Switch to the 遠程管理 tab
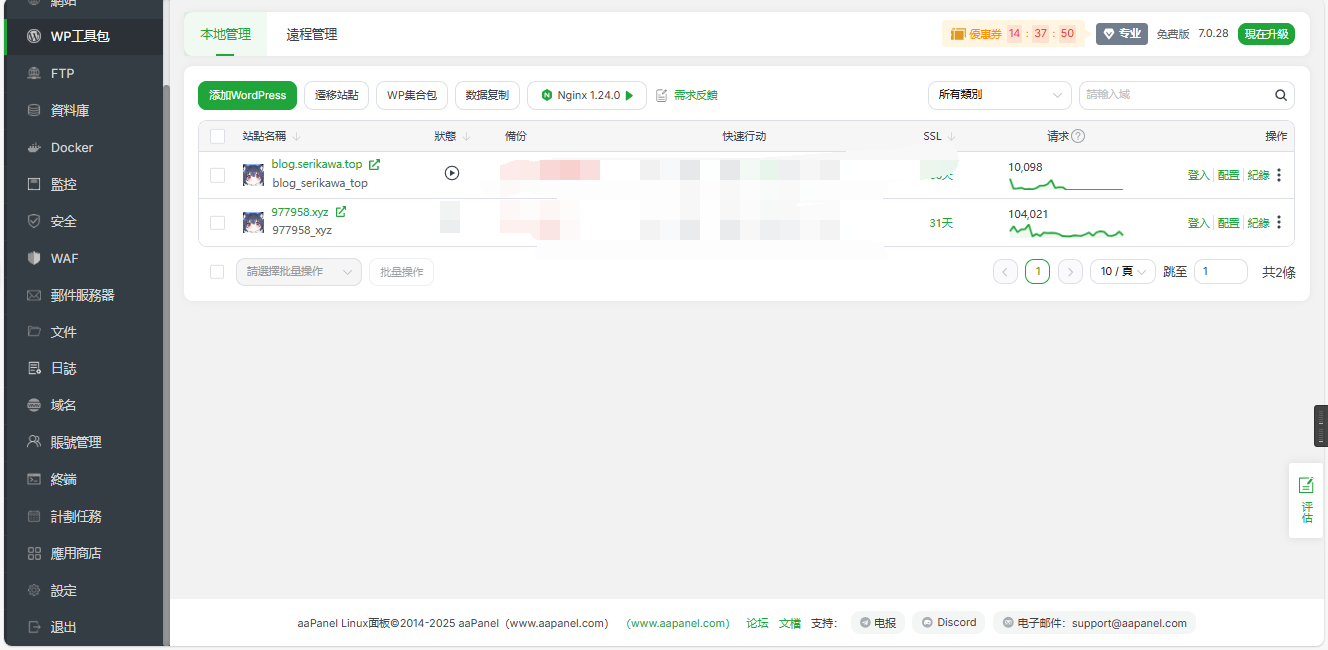1328x650 pixels. [311, 35]
